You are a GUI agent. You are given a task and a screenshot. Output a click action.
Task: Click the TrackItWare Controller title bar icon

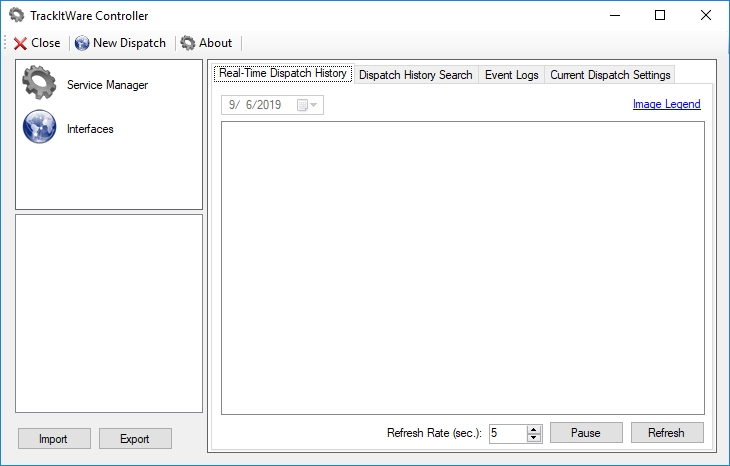(x=17, y=15)
